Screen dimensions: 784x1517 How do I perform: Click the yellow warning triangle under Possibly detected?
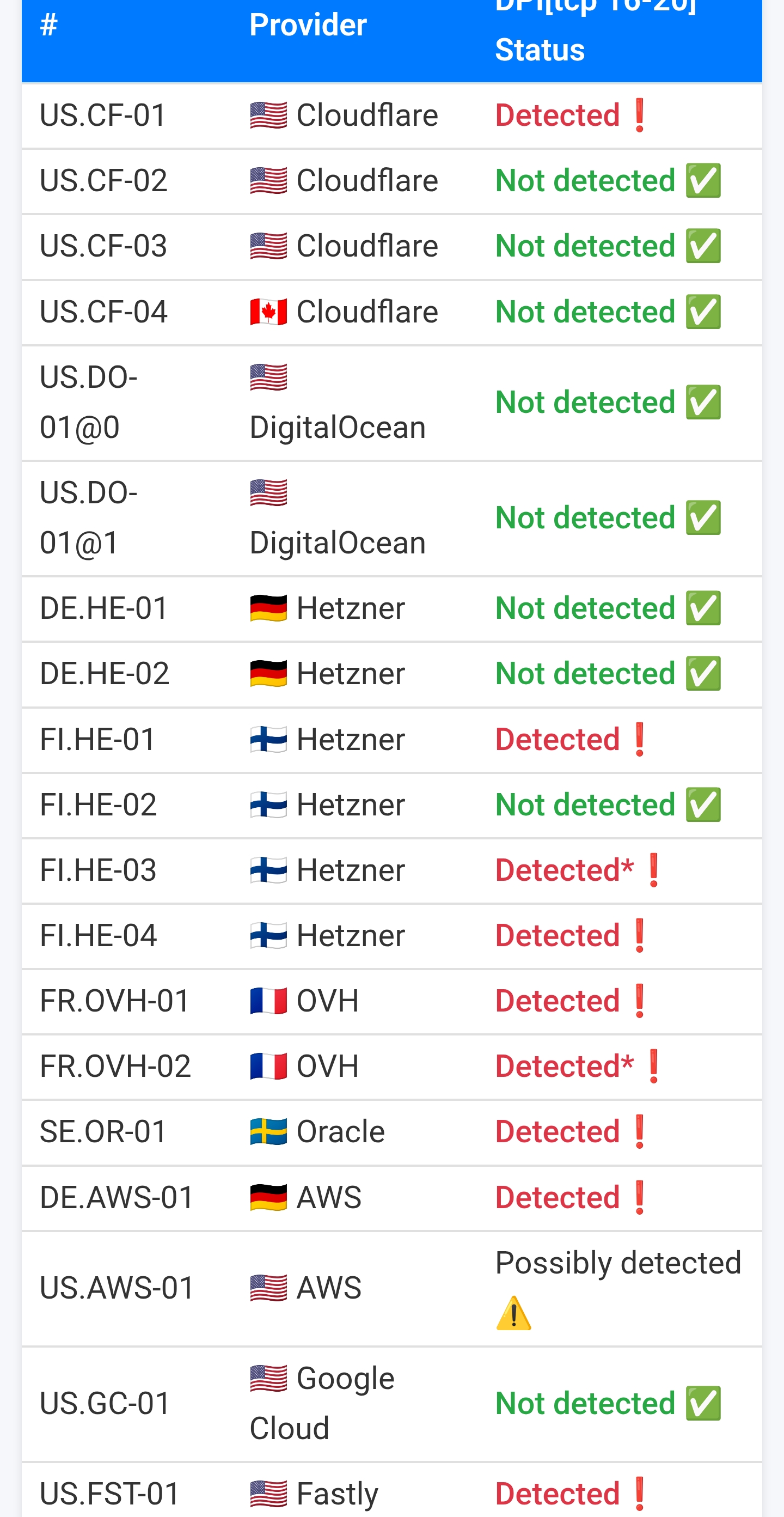tap(514, 1313)
